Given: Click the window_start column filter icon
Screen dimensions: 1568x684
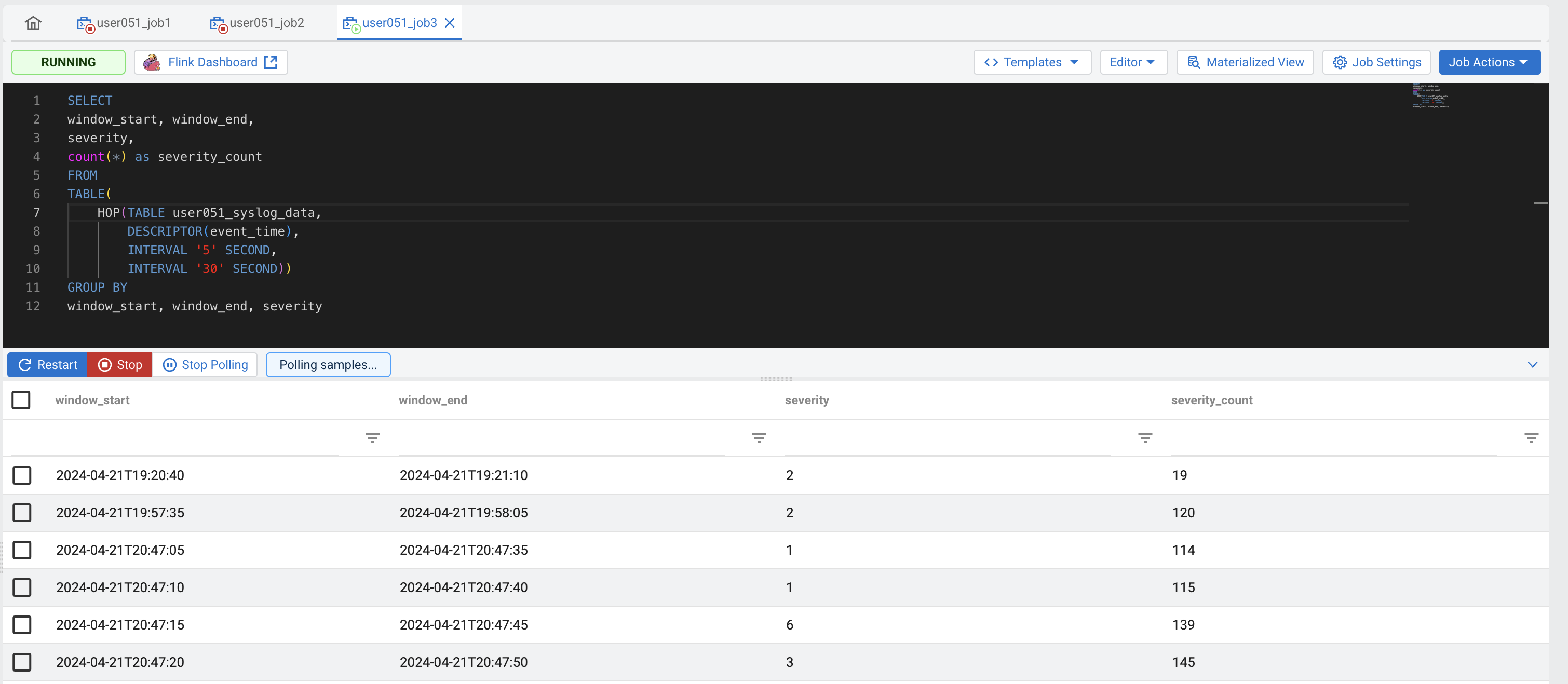Looking at the screenshot, I should click(x=372, y=437).
